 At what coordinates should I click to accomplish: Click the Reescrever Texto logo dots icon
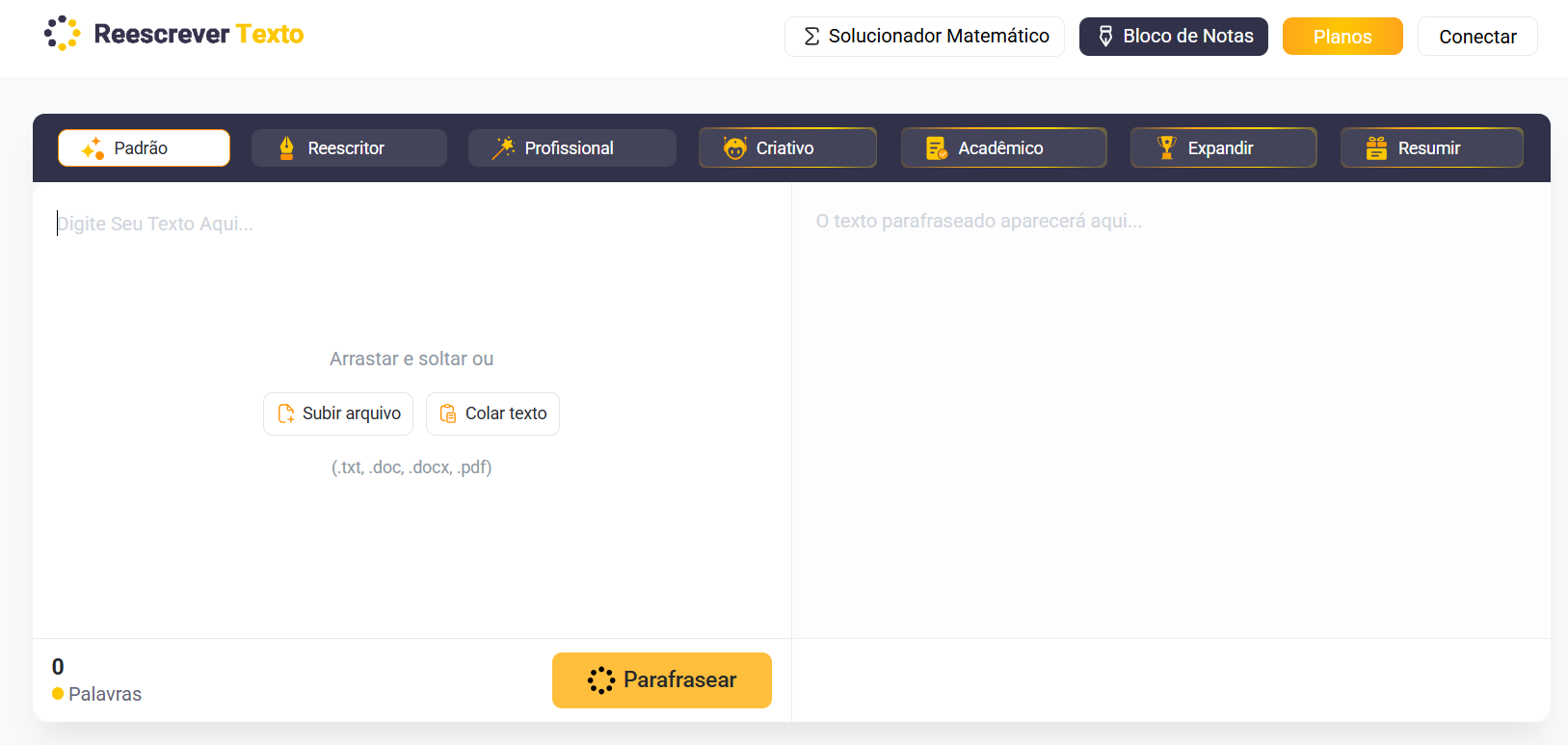[63, 34]
